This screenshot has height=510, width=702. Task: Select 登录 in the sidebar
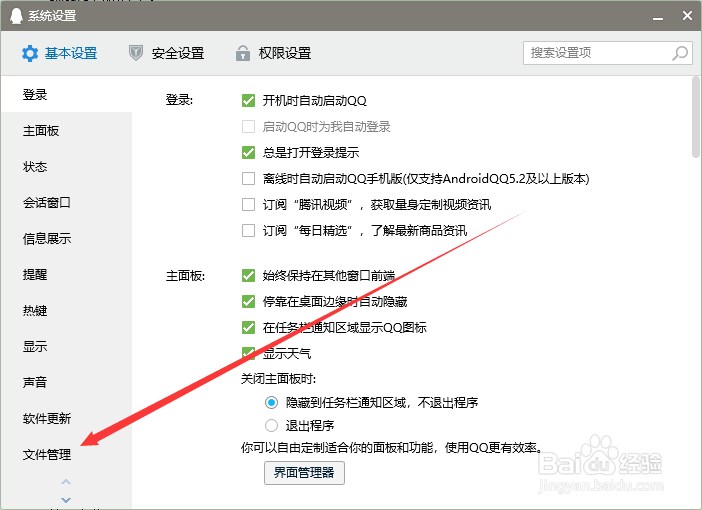(67, 94)
